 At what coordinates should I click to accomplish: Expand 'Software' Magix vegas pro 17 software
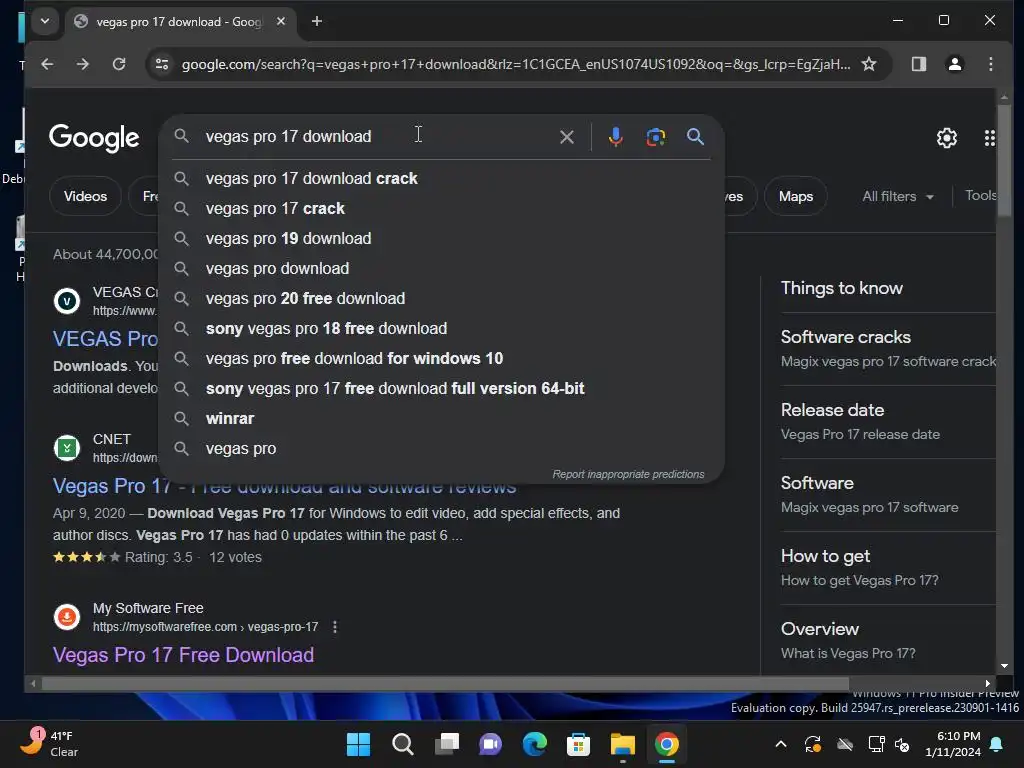[888, 495]
